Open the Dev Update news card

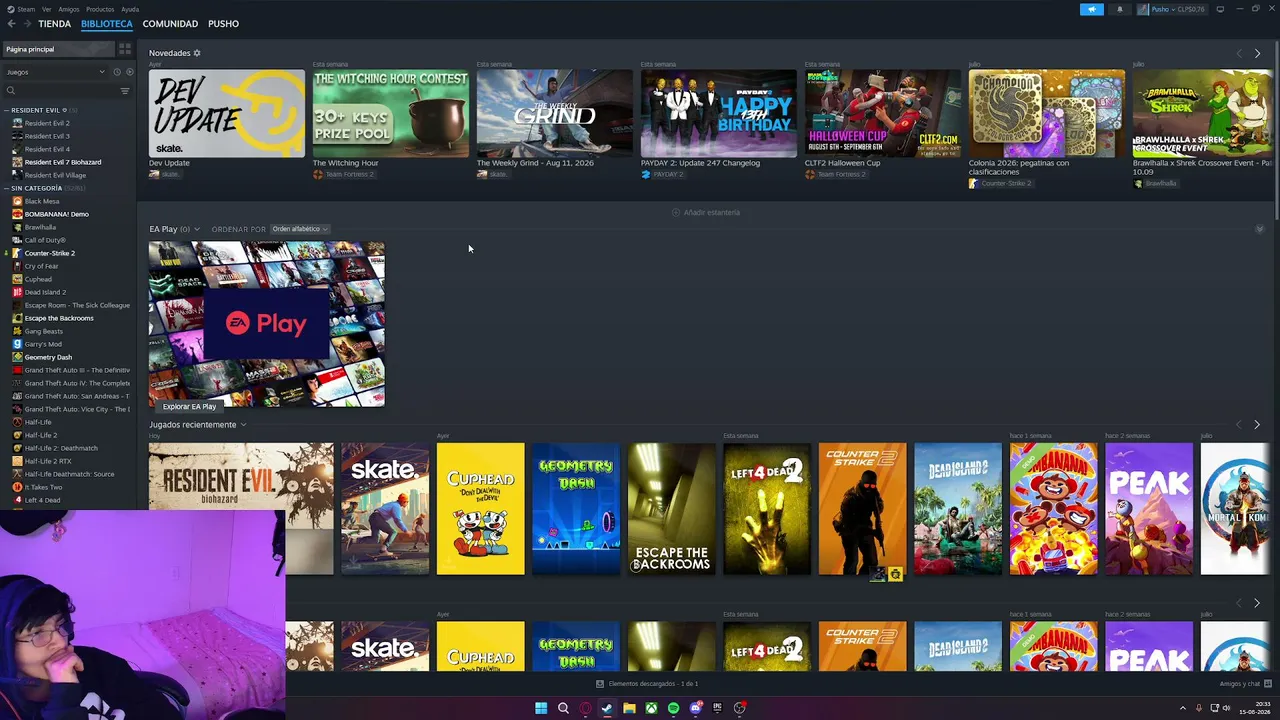click(x=227, y=113)
